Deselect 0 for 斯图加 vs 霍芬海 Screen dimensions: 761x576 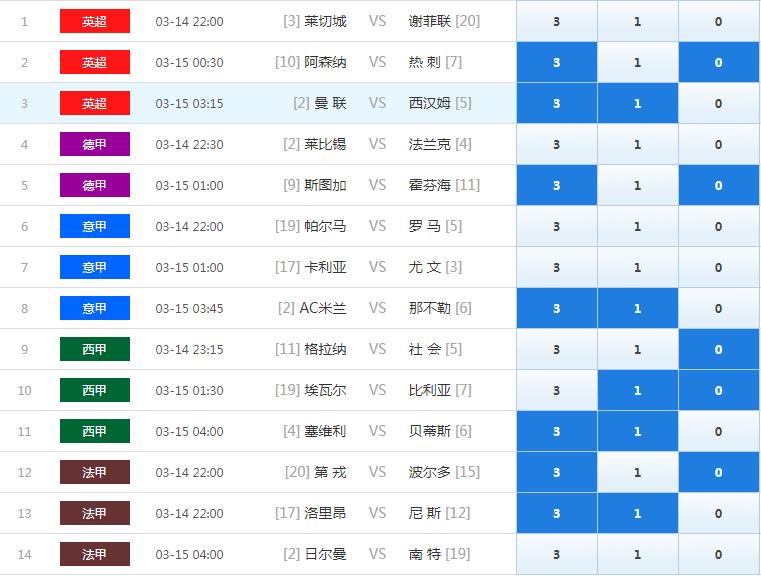(x=719, y=185)
